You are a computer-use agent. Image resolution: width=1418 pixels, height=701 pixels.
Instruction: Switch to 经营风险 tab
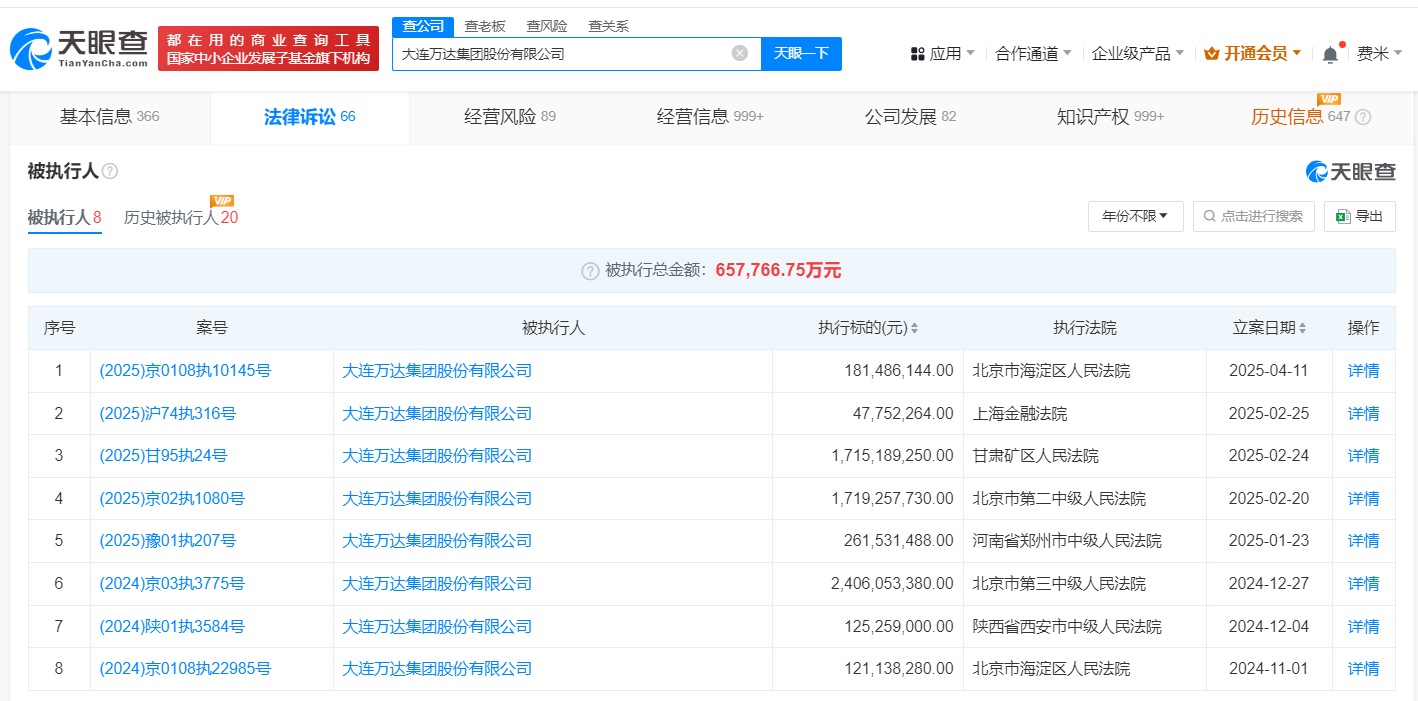point(509,117)
